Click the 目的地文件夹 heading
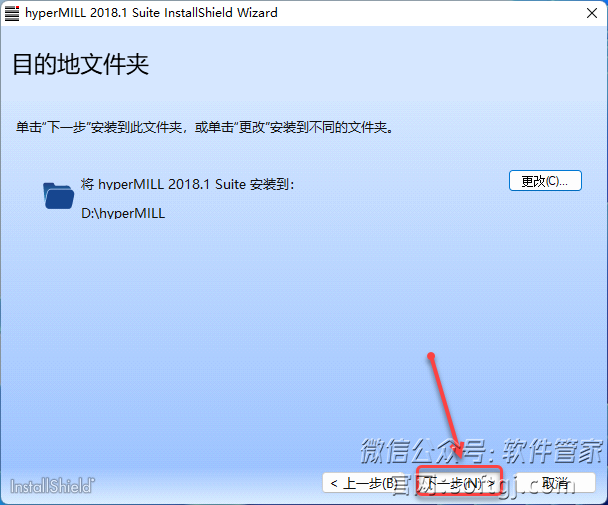Screen dimensions: 608x505 pyautogui.click(x=81, y=64)
